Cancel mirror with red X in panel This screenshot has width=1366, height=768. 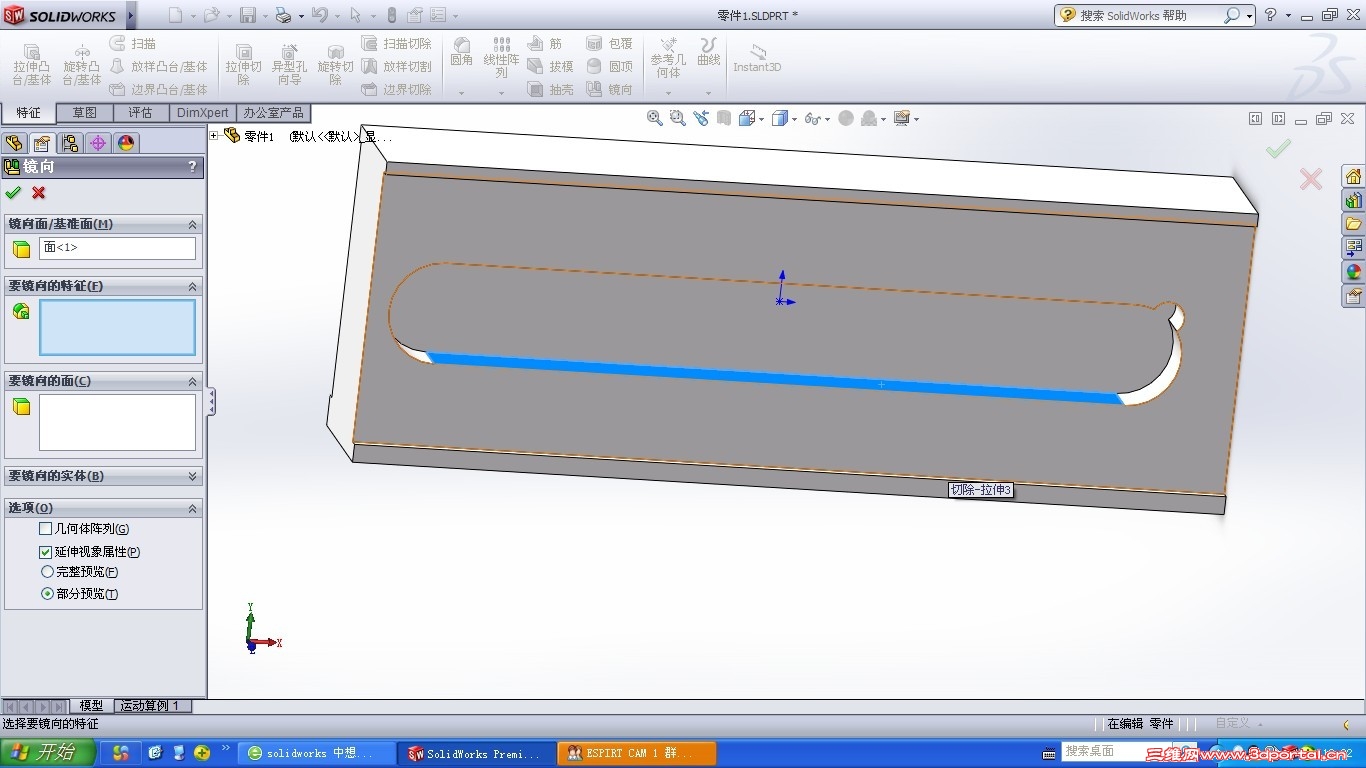(x=39, y=192)
